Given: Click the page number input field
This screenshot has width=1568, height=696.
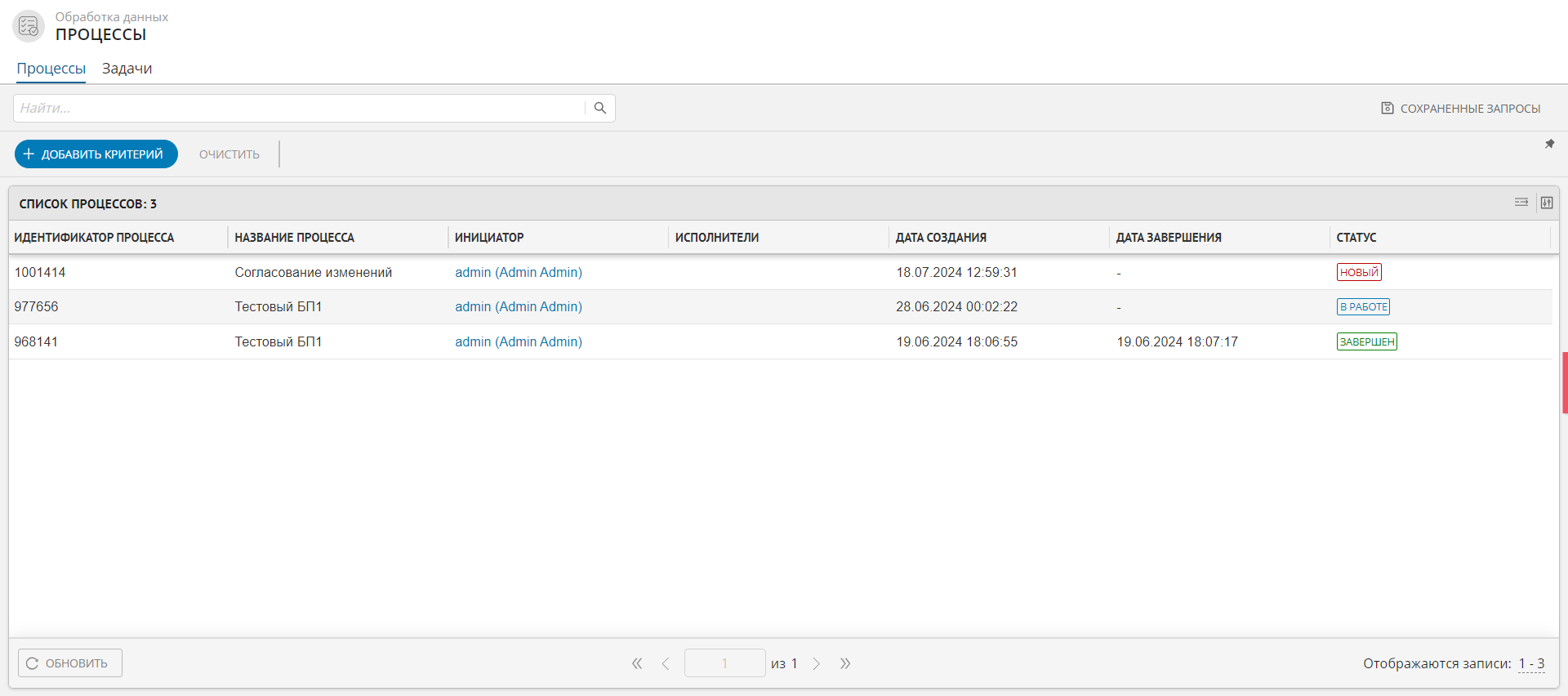Looking at the screenshot, I should pos(724,663).
